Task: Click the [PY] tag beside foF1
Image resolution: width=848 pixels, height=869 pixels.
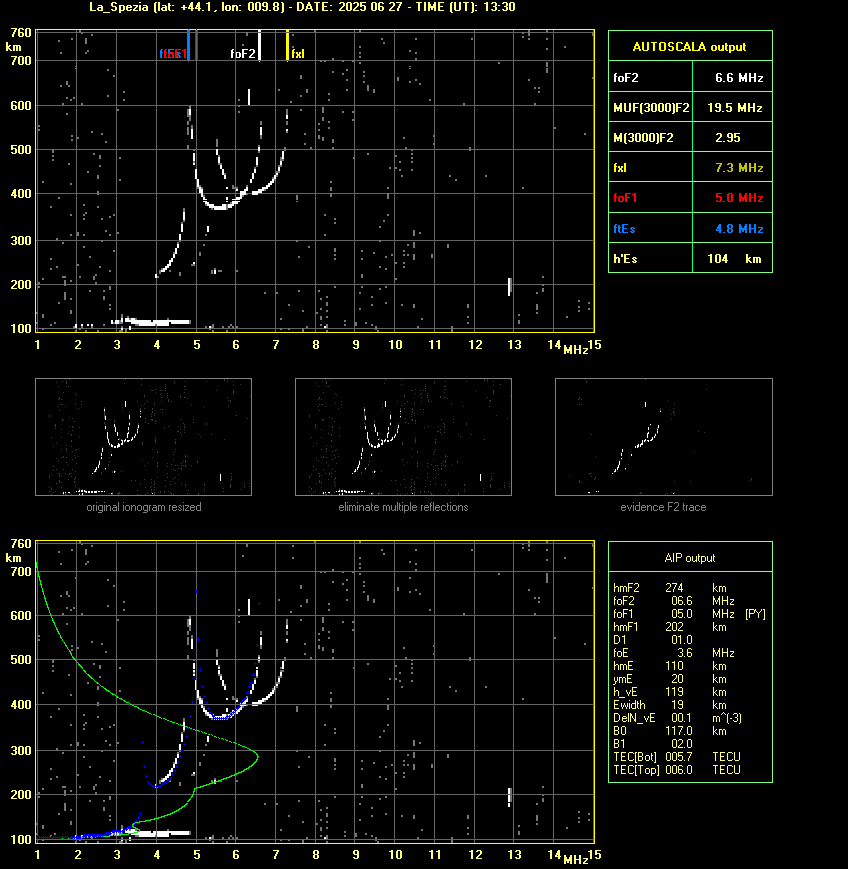Action: coord(755,614)
